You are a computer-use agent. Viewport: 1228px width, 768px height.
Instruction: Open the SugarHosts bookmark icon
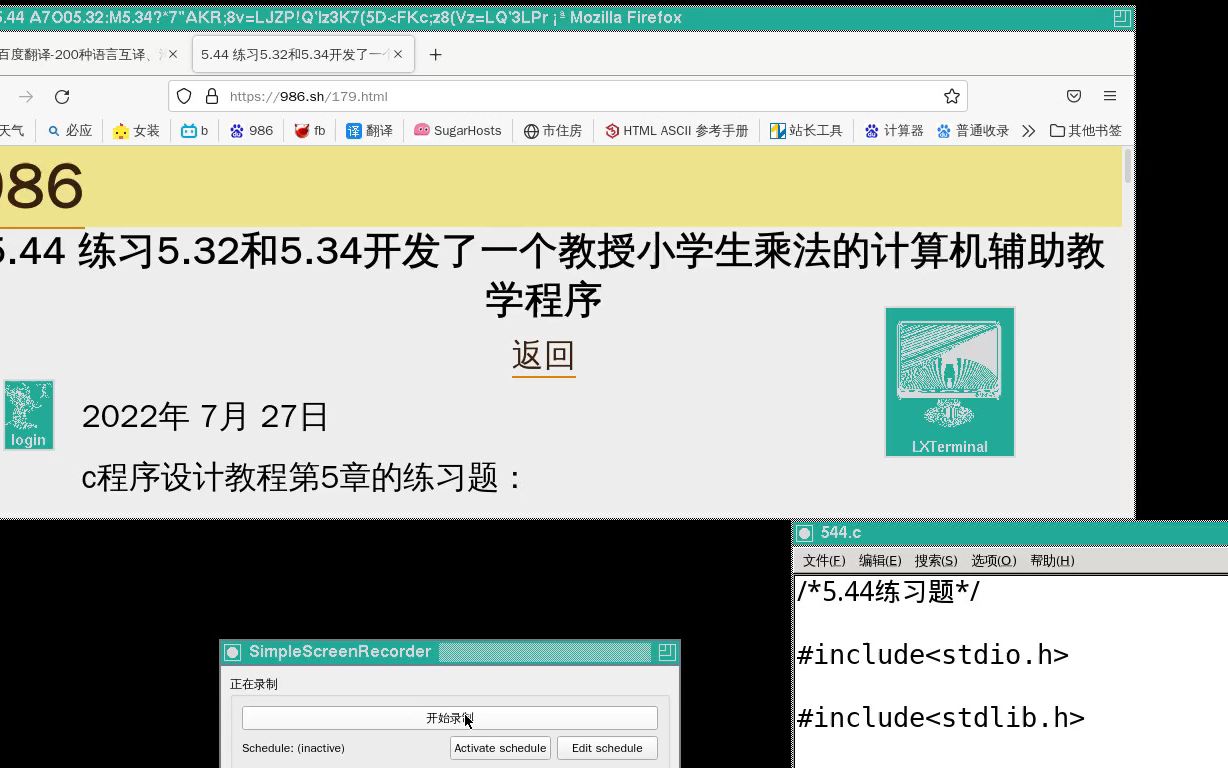[457, 130]
